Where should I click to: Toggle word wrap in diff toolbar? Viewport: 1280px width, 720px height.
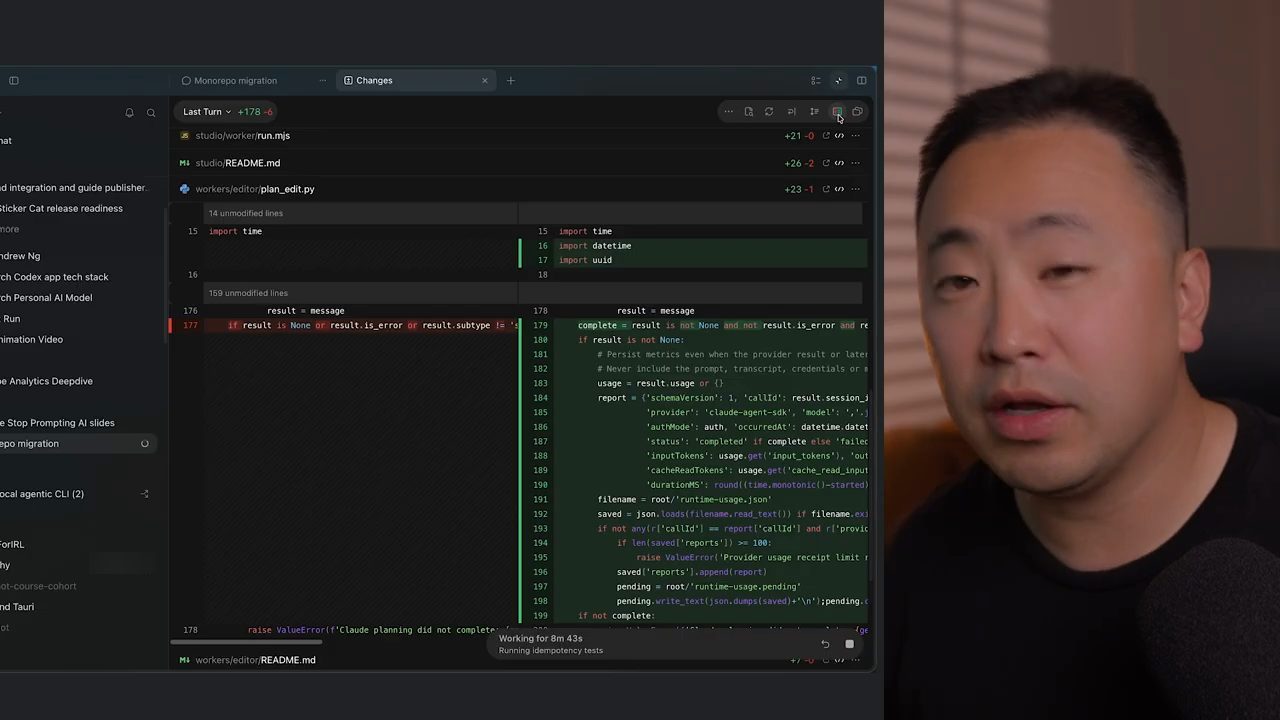point(791,112)
